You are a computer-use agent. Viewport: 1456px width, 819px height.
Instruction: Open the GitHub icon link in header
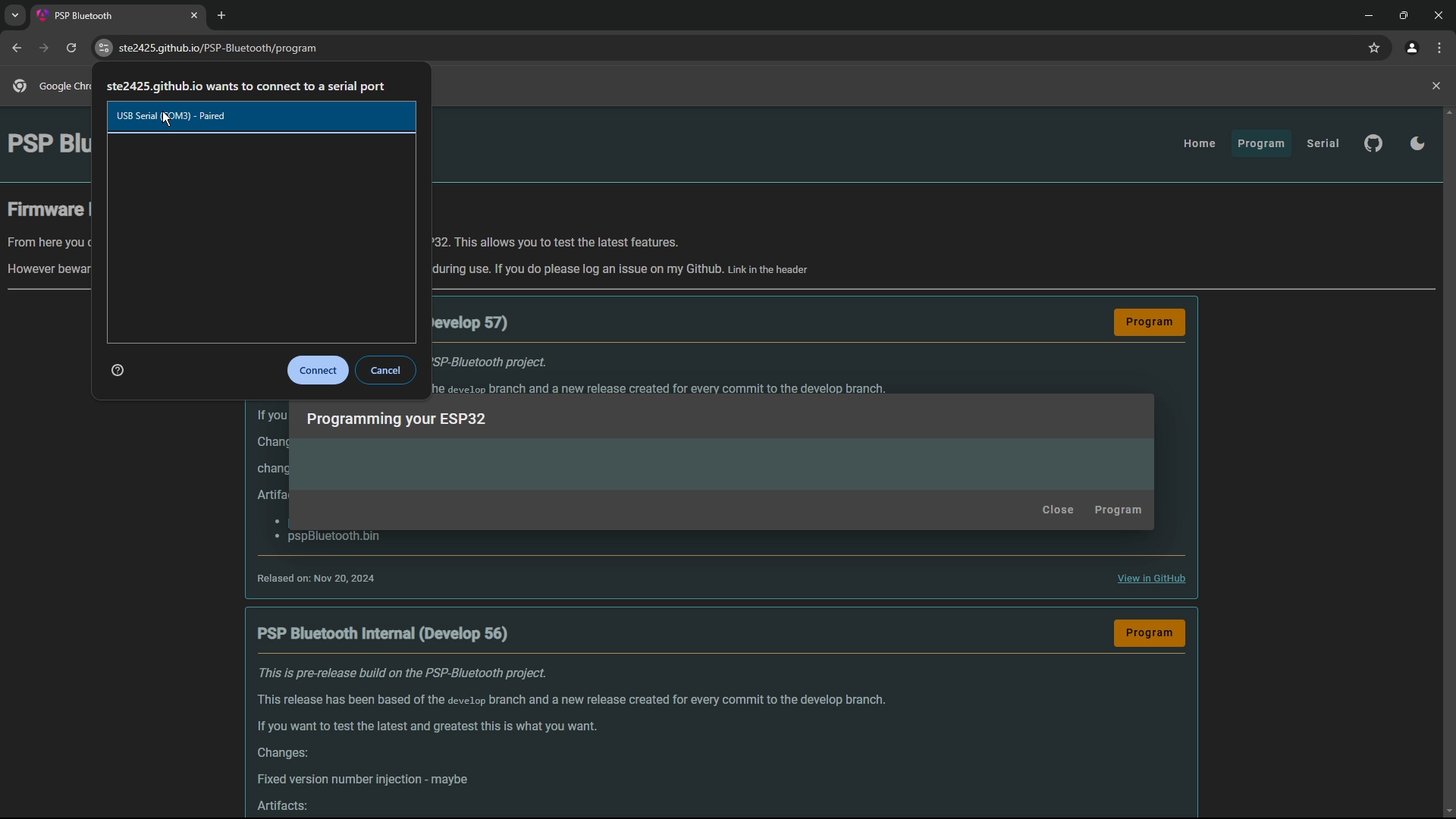[x=1373, y=143]
